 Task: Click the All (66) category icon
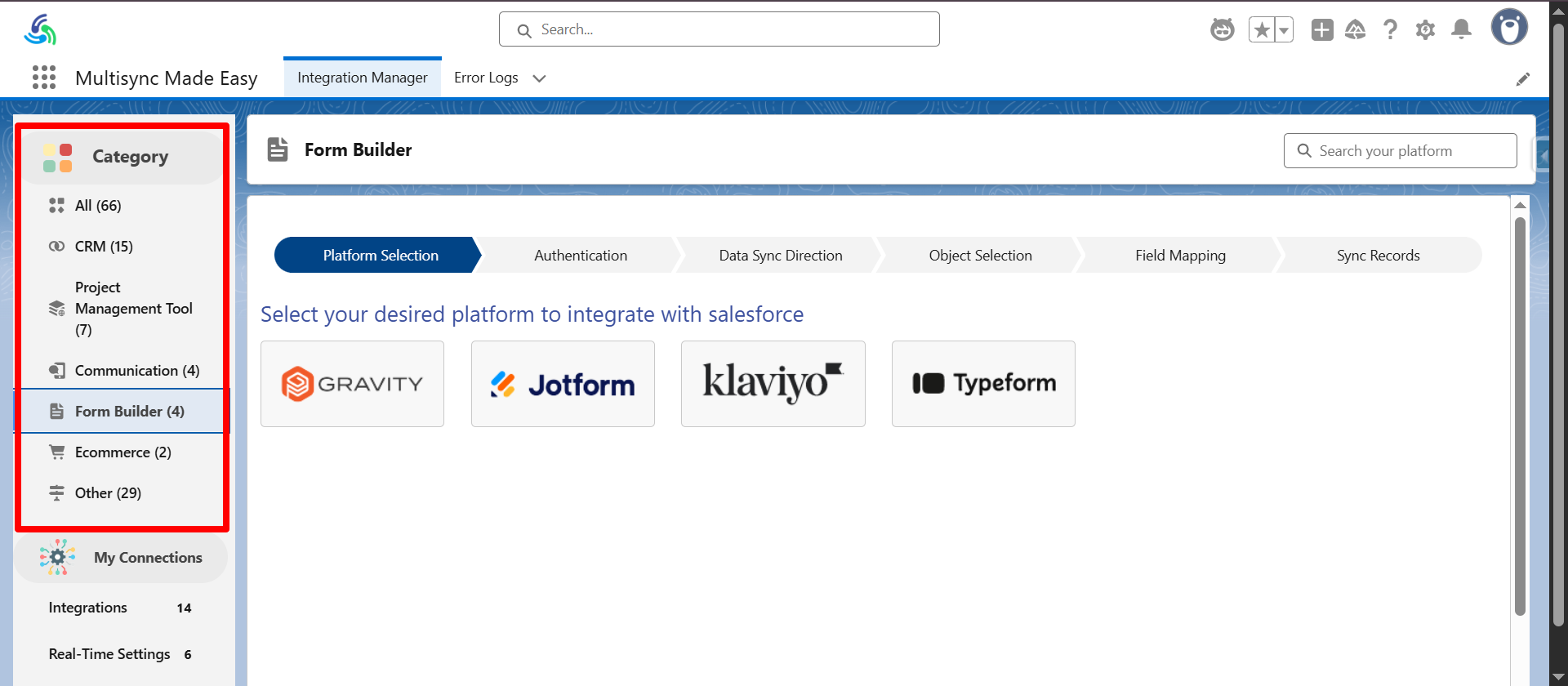click(56, 206)
